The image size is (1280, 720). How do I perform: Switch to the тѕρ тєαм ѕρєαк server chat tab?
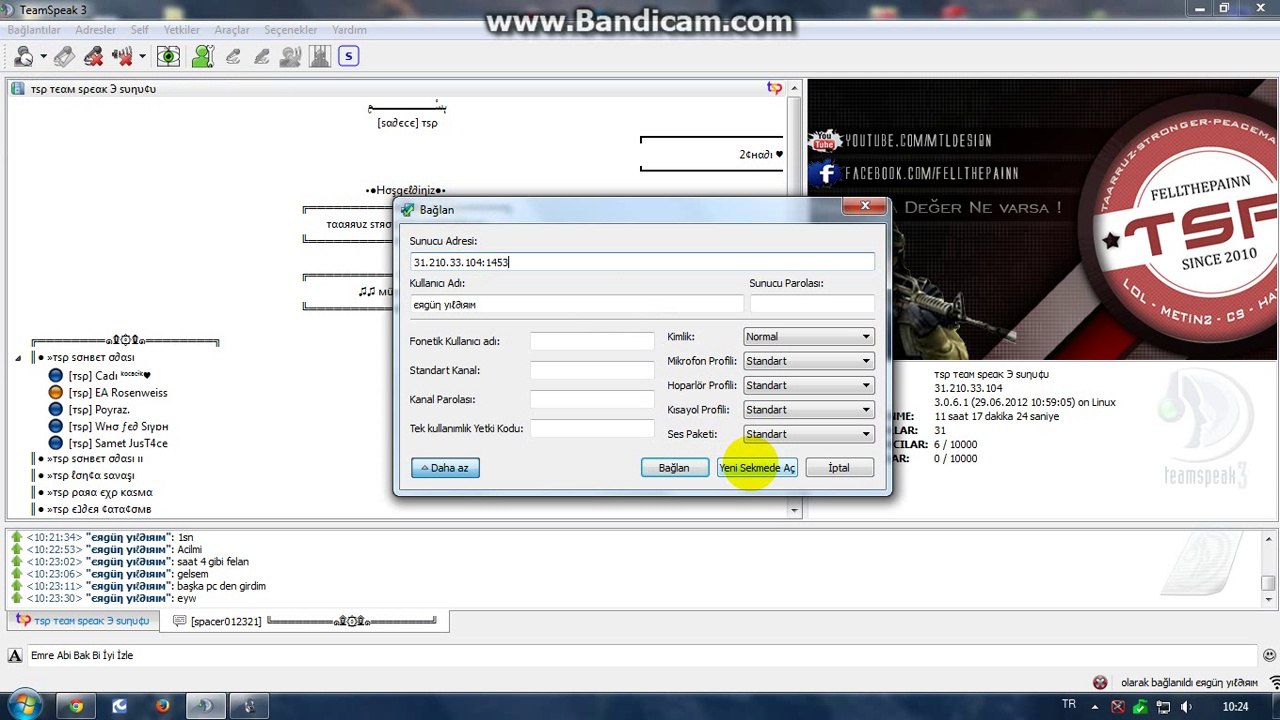click(83, 621)
